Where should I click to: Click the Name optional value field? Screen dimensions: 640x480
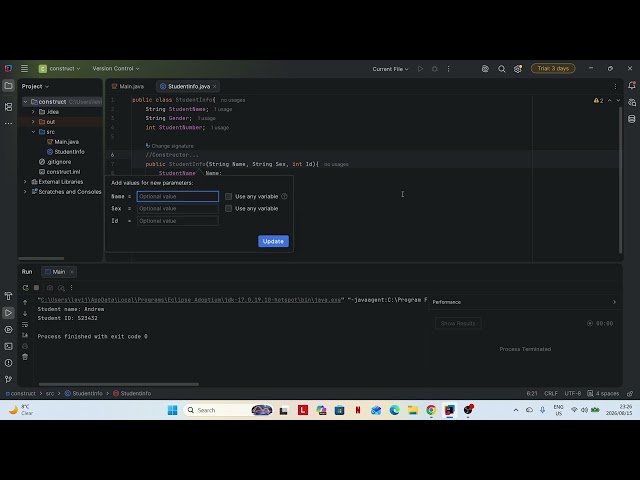[178, 196]
